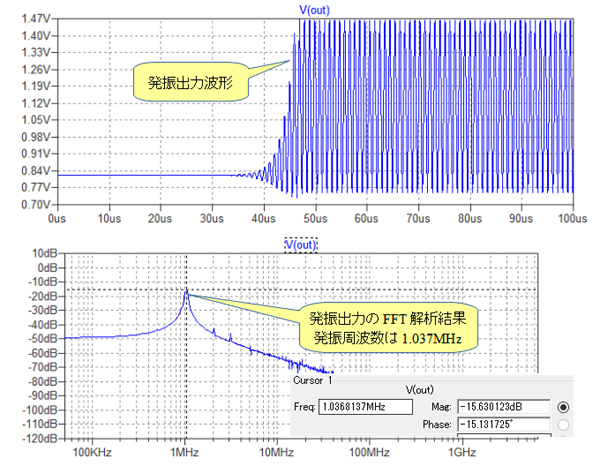
Task: Click the Phase value field
Action: coord(503,425)
